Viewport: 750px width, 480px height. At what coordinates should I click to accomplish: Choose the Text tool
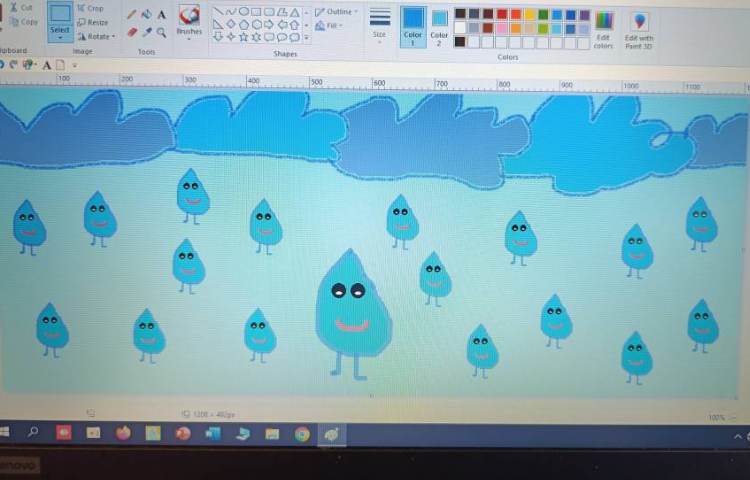click(161, 15)
